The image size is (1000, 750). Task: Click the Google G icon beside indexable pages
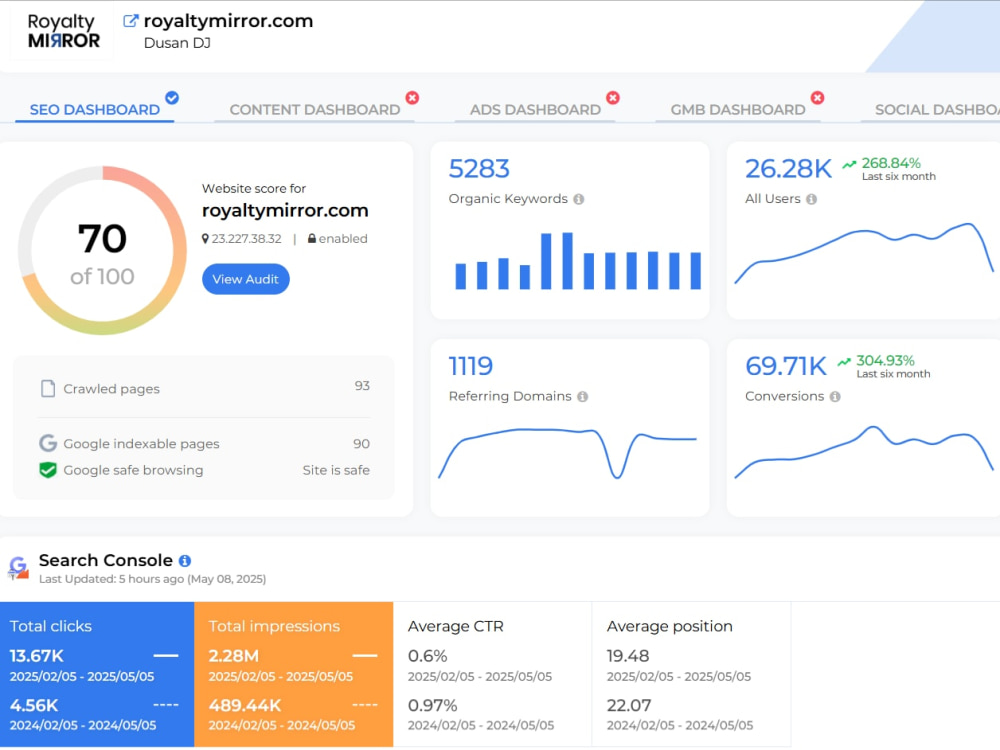(x=48, y=443)
